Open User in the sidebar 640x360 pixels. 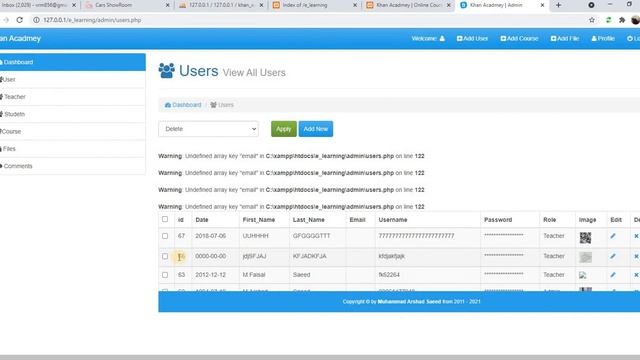[72, 80]
